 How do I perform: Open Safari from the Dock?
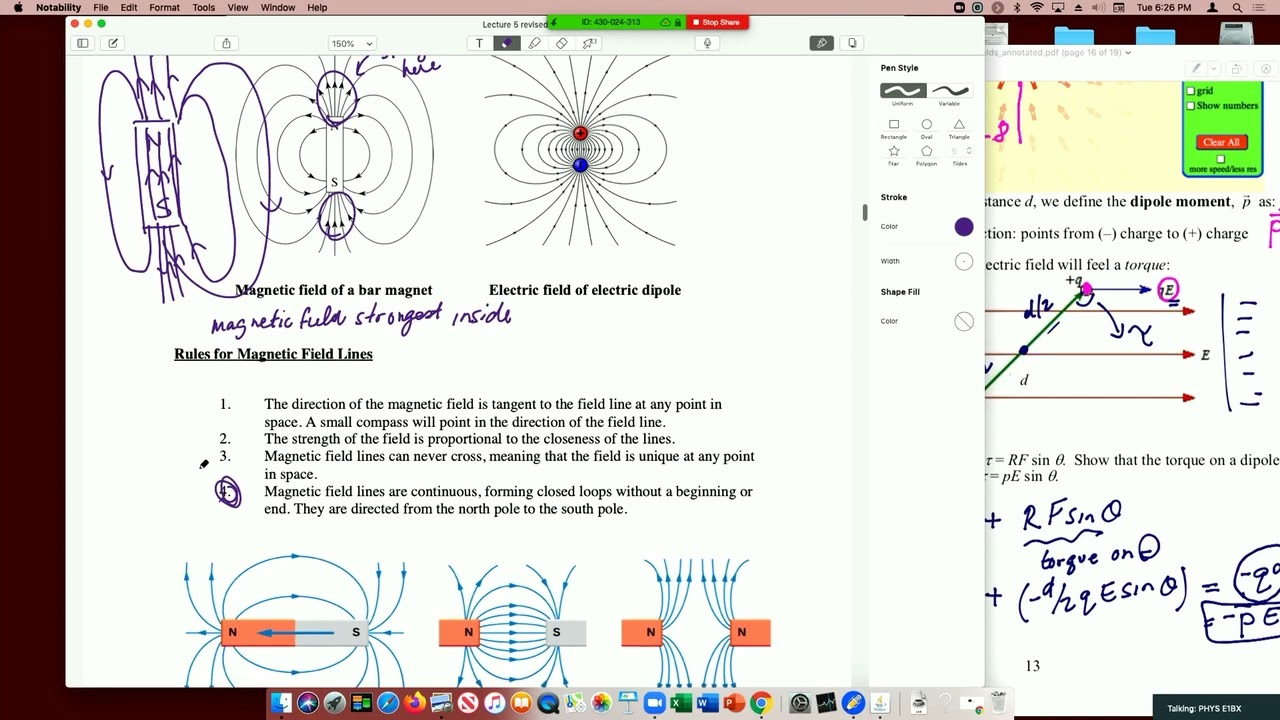pyautogui.click(x=388, y=703)
